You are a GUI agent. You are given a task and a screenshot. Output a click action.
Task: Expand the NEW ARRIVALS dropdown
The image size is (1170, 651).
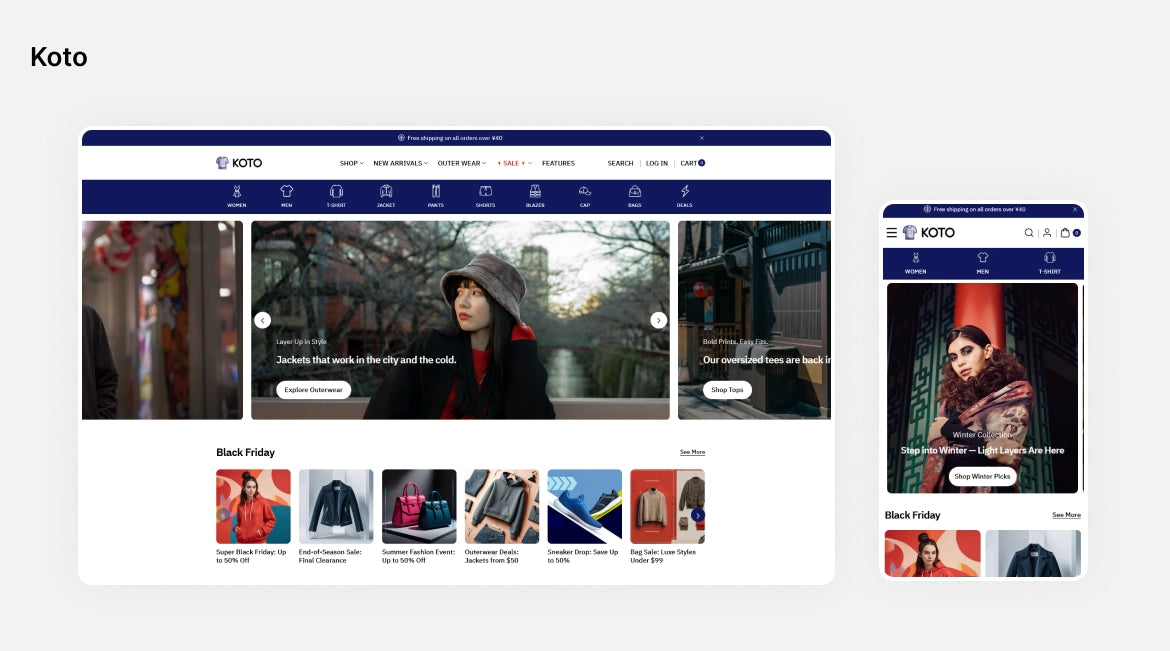[400, 163]
